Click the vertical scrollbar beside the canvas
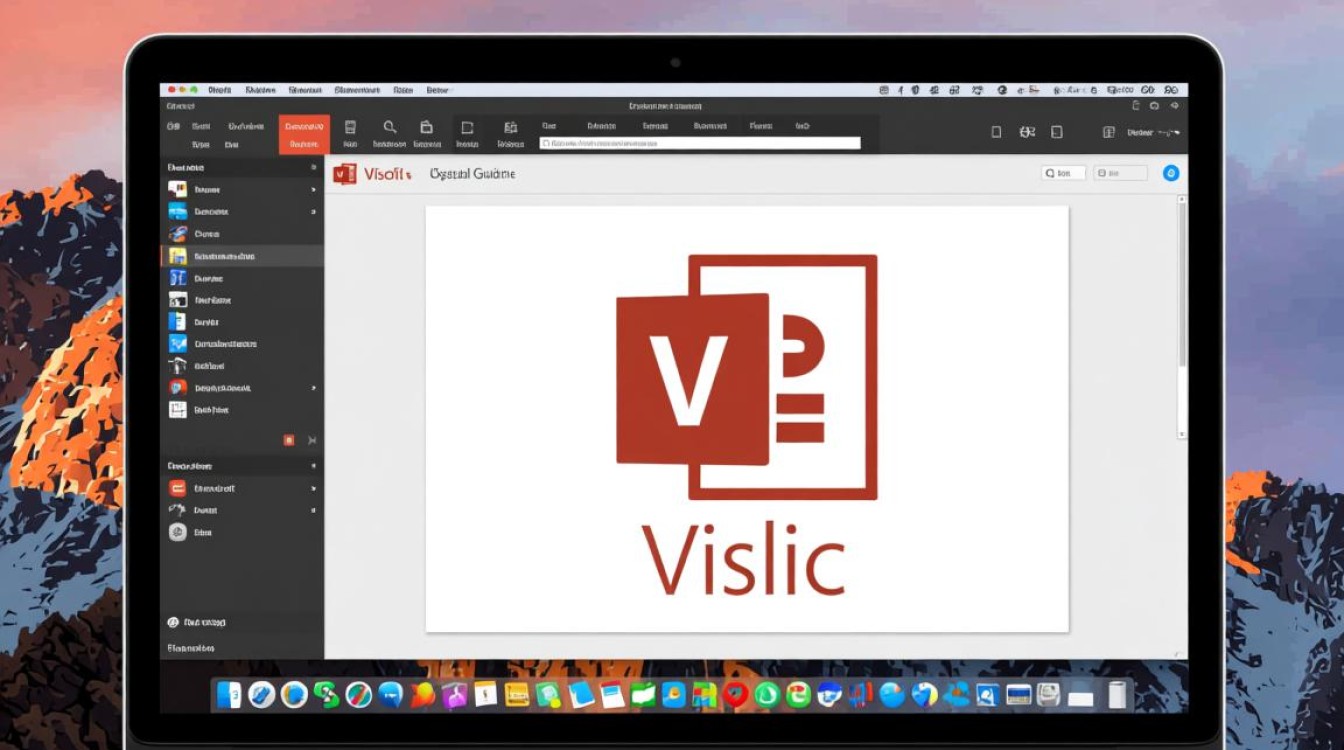Image resolution: width=1344 pixels, height=750 pixels. click(x=1182, y=300)
